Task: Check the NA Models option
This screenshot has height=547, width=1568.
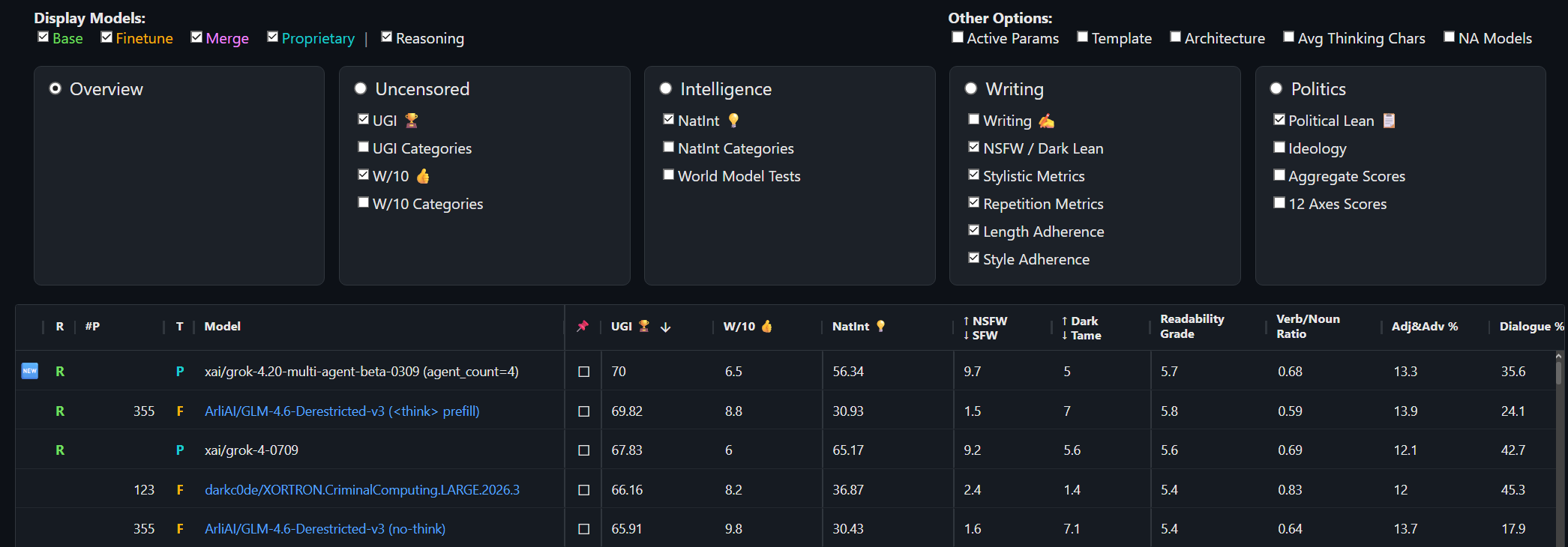Action: [x=1450, y=37]
